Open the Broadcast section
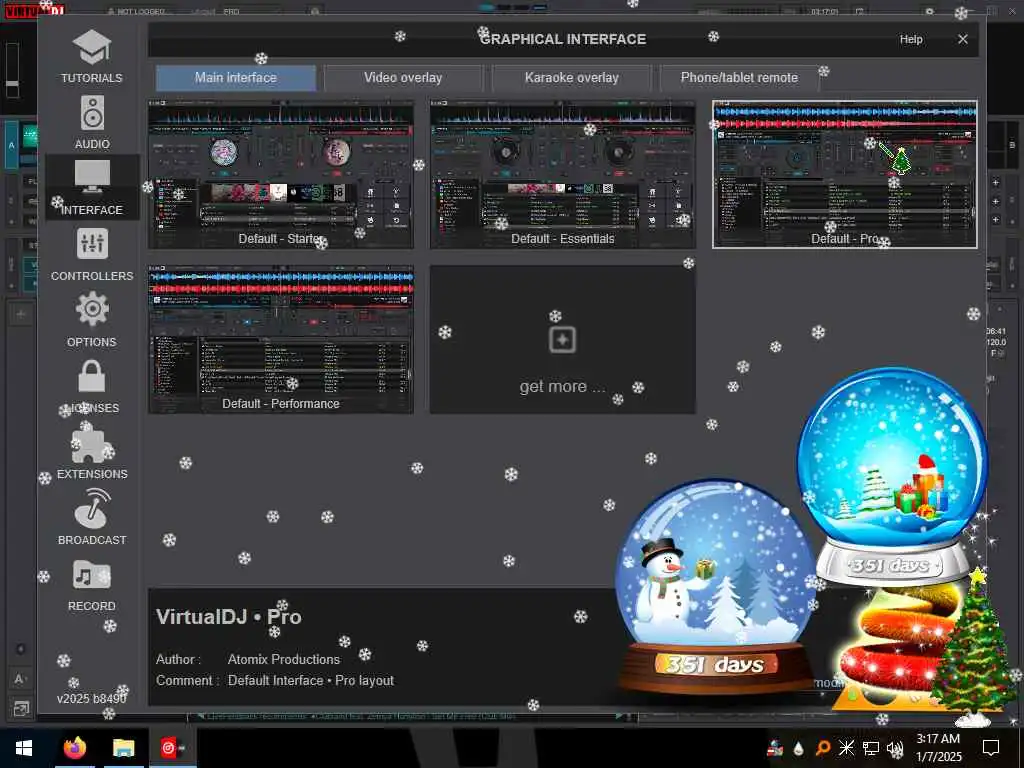Image resolution: width=1024 pixels, height=768 pixels. (91, 518)
